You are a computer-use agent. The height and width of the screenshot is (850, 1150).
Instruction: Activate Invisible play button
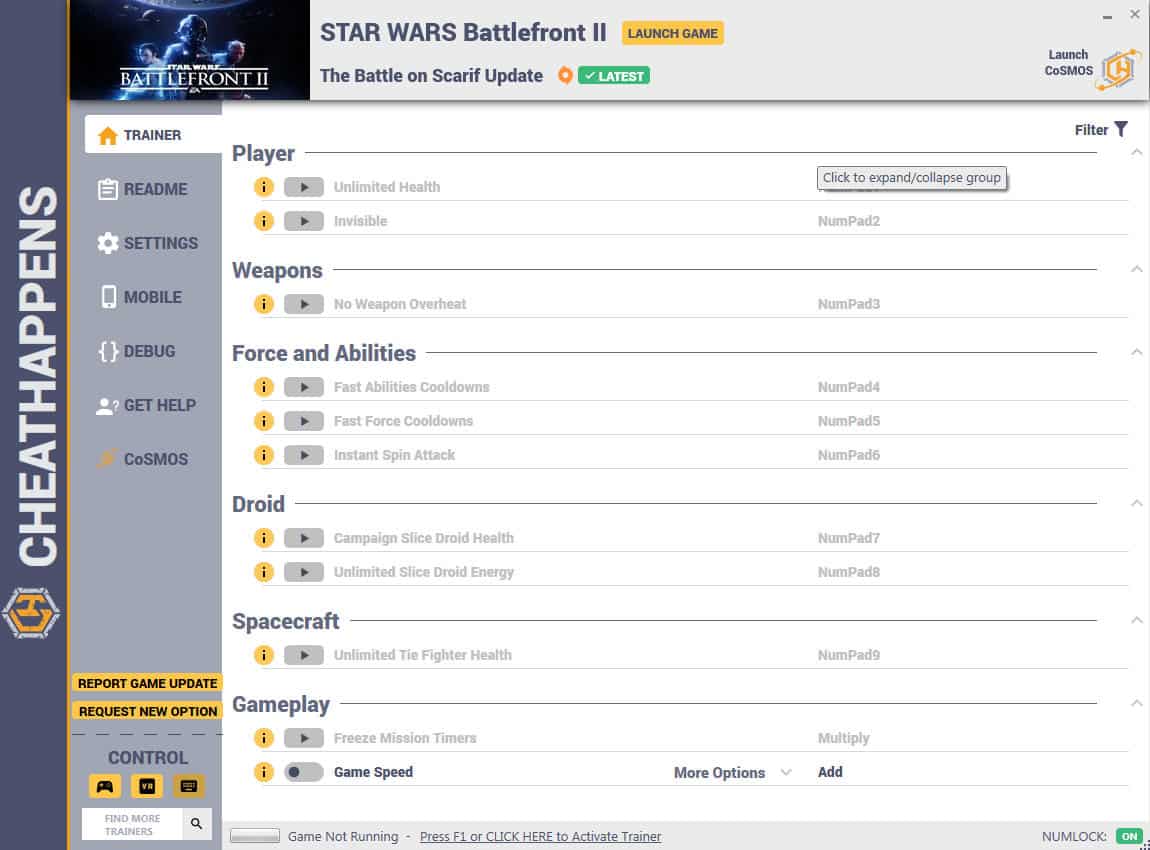304,221
